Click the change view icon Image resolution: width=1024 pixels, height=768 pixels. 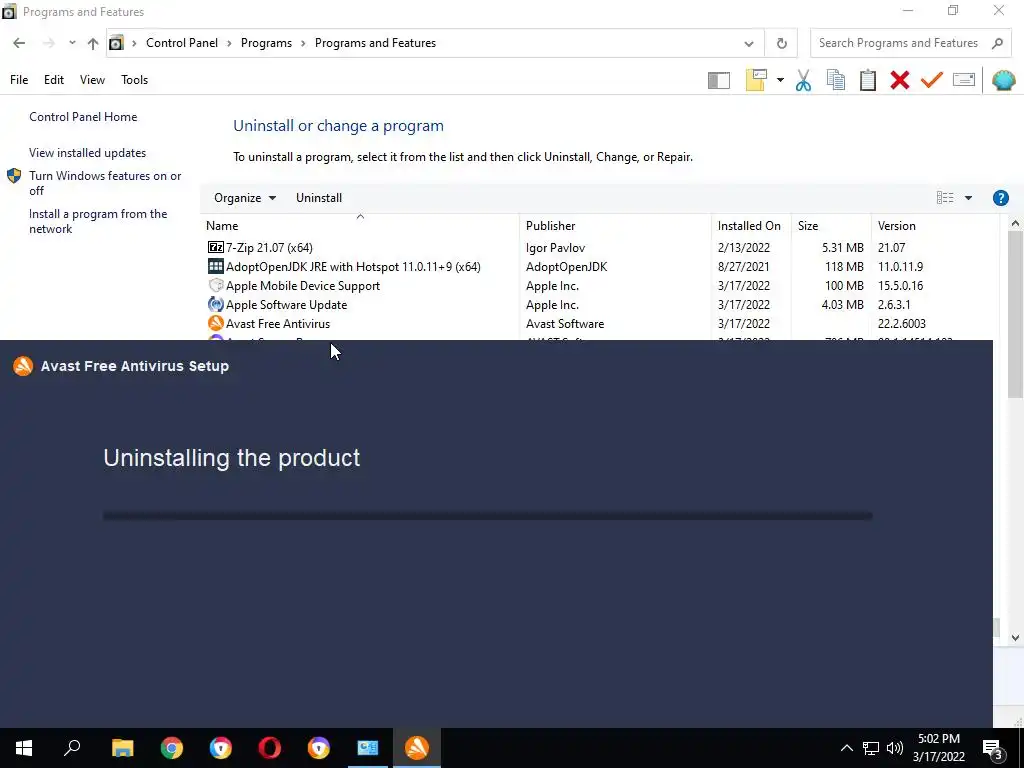pyautogui.click(x=945, y=198)
